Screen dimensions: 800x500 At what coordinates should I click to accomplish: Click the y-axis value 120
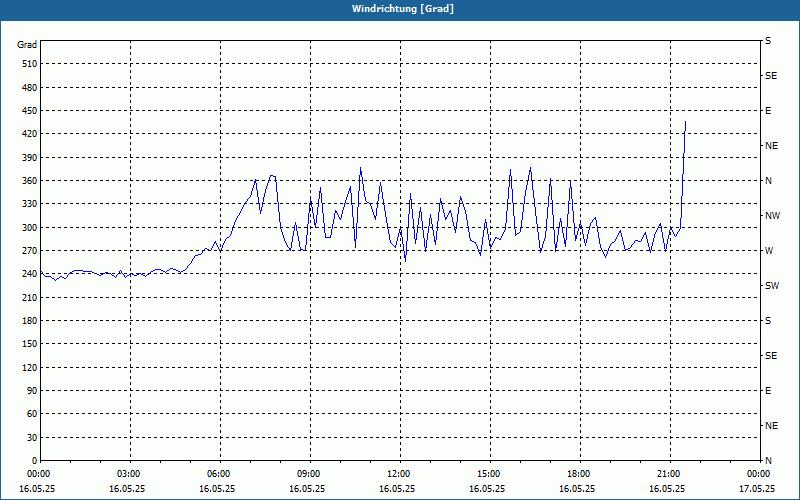(30, 367)
